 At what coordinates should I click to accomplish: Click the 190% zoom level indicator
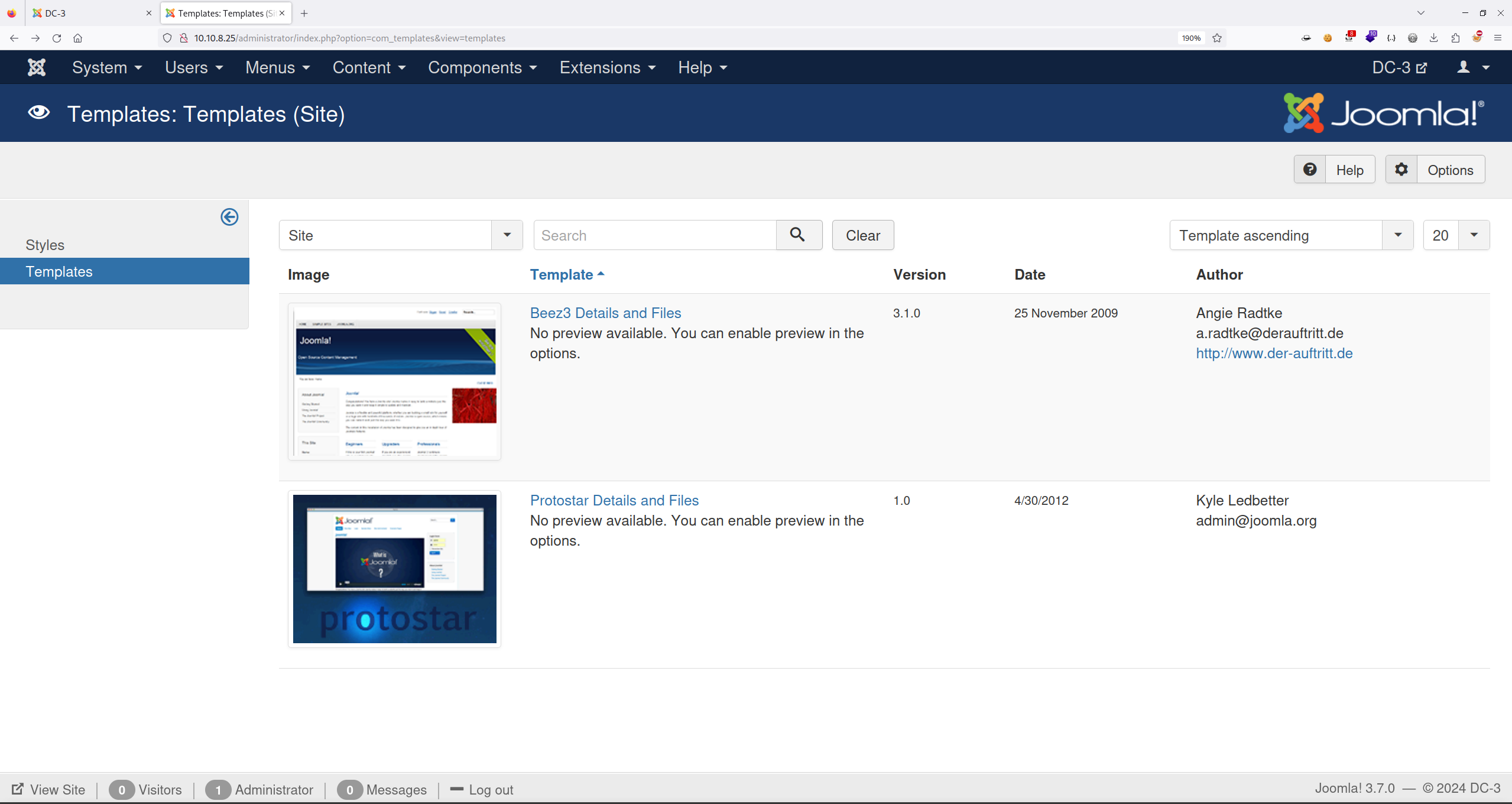[1191, 38]
